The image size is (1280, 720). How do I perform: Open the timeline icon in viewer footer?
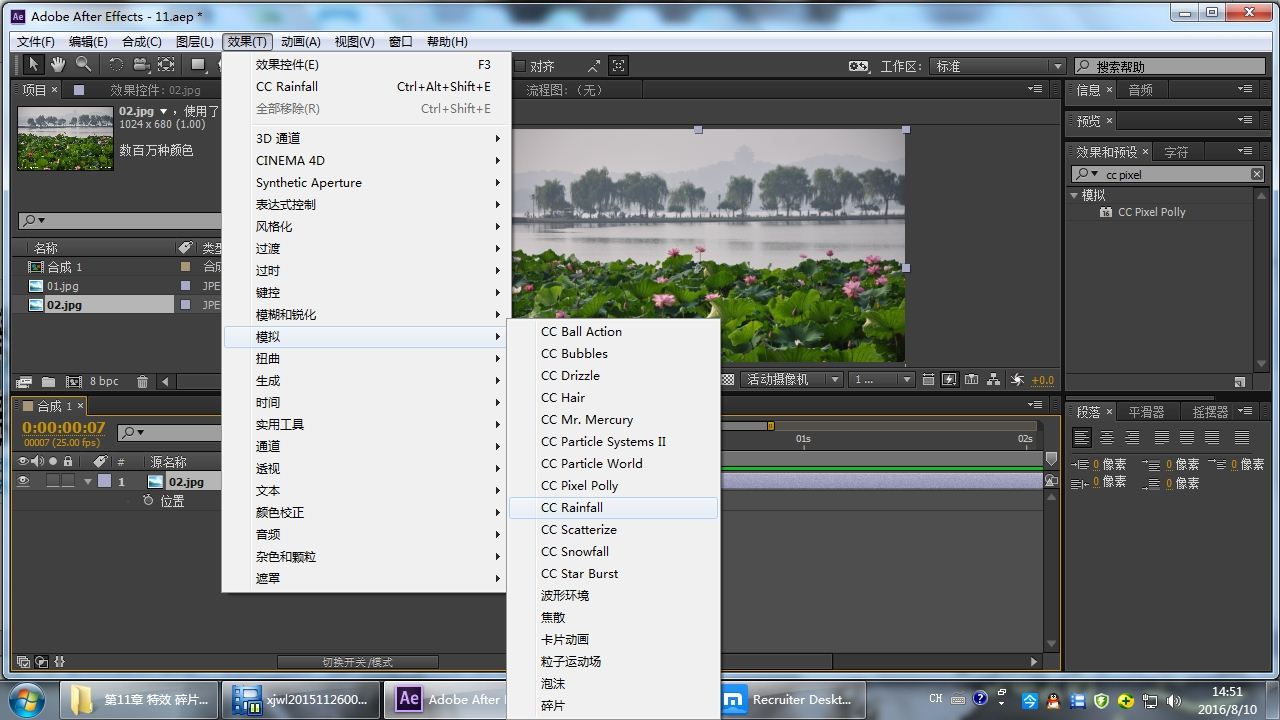(x=971, y=380)
